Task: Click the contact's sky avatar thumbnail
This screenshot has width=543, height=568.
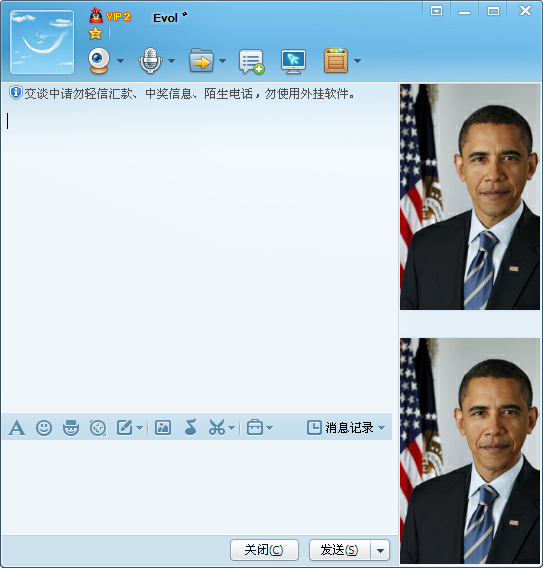Action: point(42,42)
